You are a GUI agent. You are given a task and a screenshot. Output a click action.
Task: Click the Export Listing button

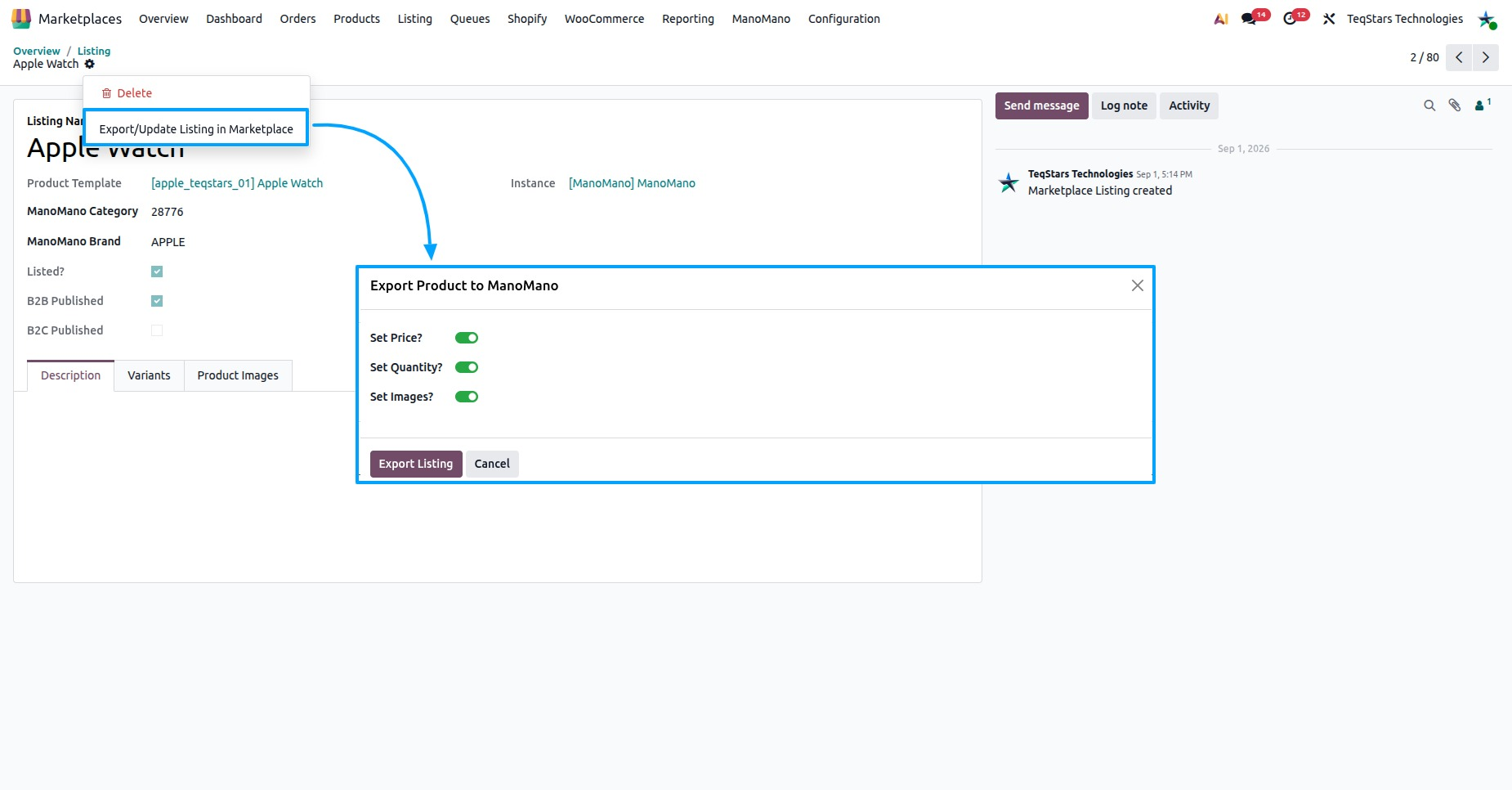[416, 464]
